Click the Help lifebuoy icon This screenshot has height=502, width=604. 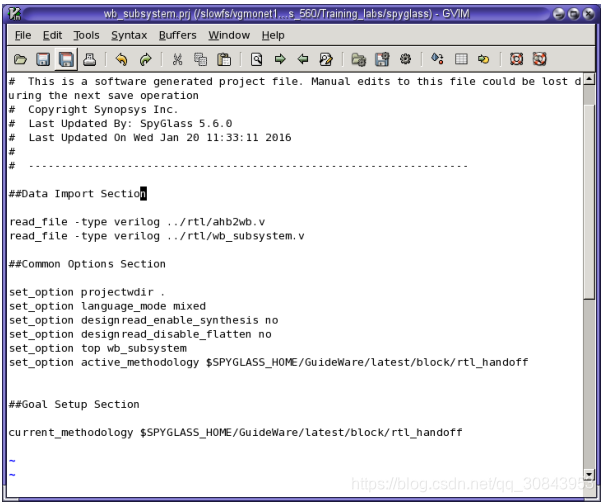(x=516, y=59)
